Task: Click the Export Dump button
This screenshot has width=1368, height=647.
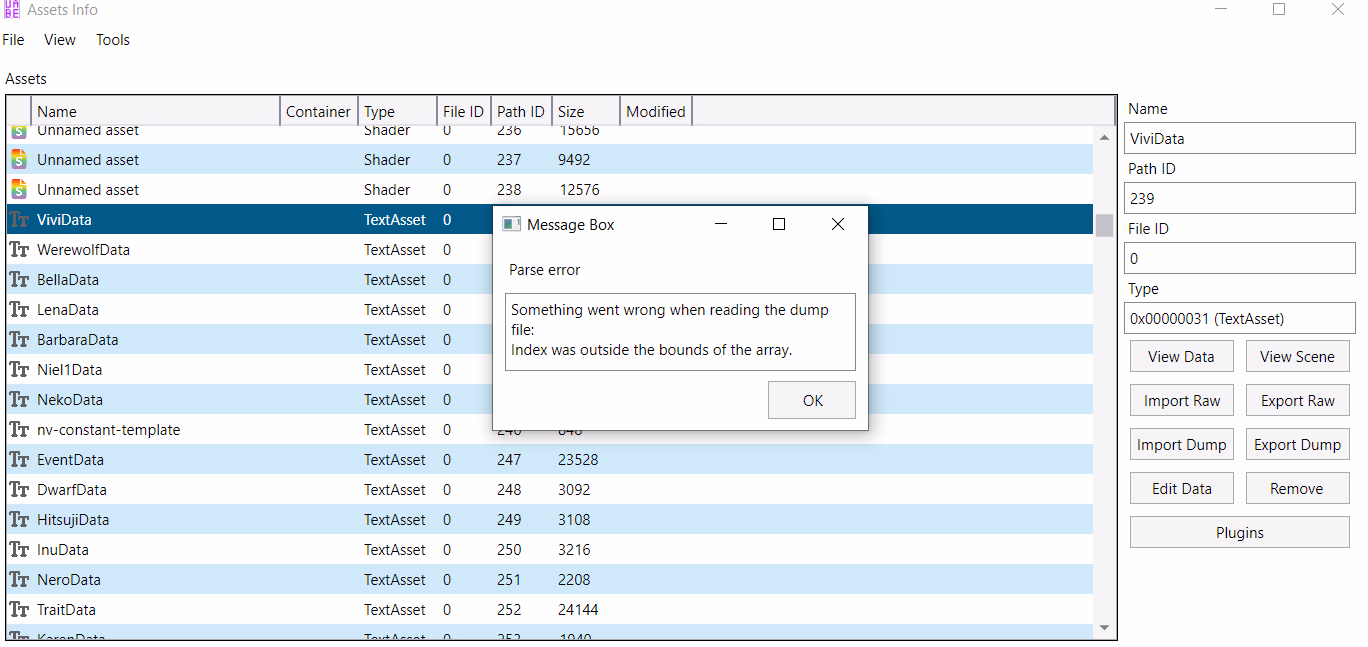Action: click(1297, 445)
